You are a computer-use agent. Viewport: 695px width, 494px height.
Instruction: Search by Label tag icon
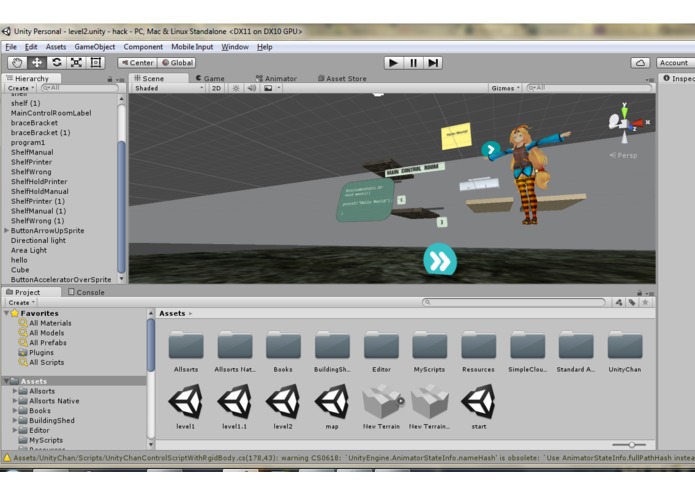coord(632,303)
